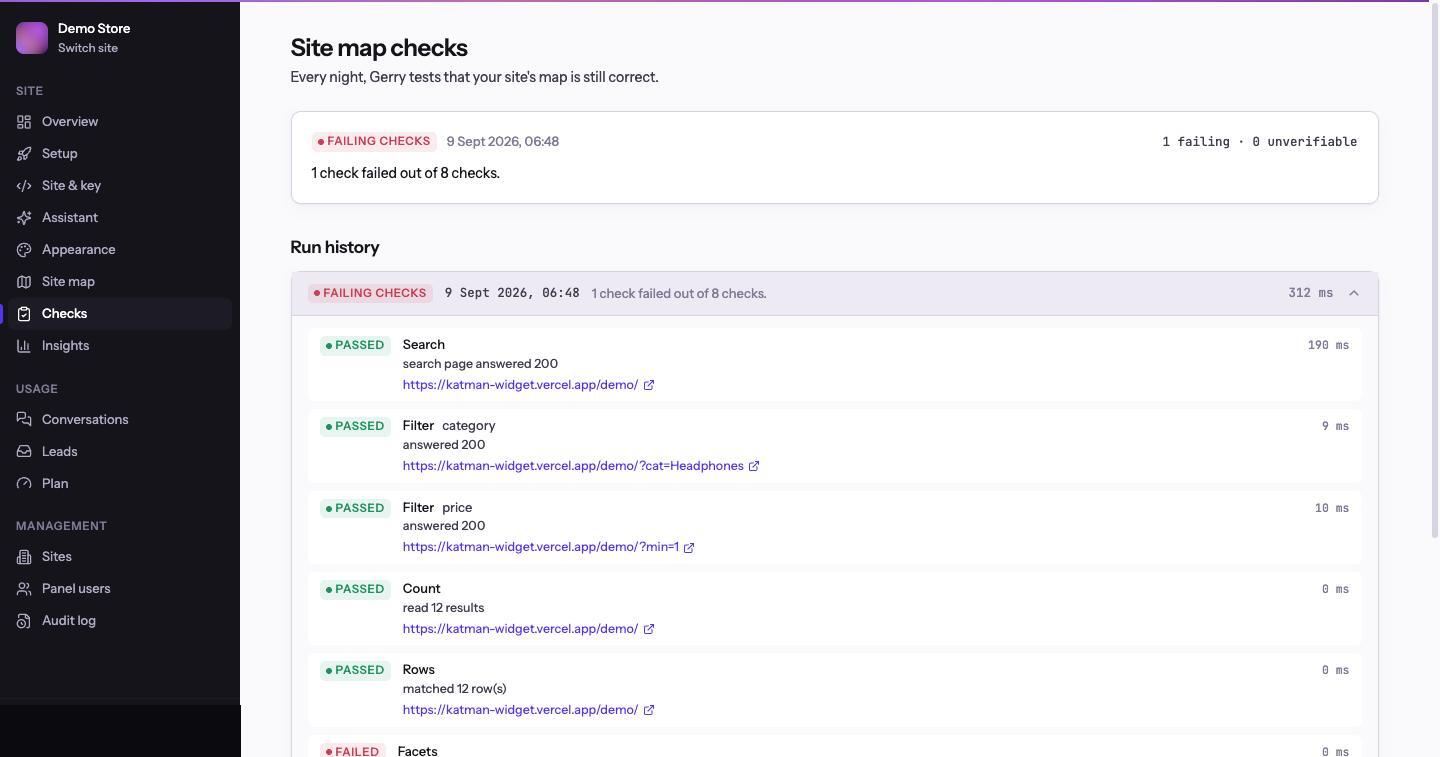Click the Sites building icon
1440x757 pixels.
[24, 557]
